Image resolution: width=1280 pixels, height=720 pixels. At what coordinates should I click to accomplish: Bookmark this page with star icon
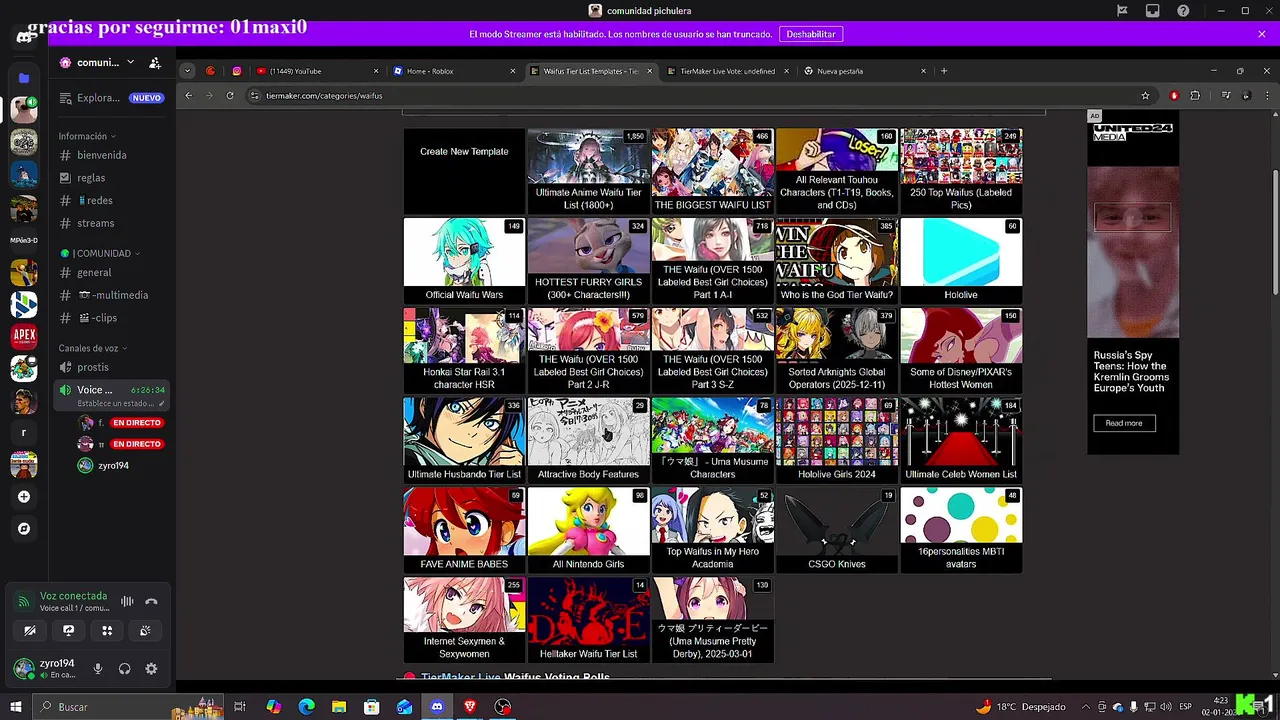tap(1145, 96)
